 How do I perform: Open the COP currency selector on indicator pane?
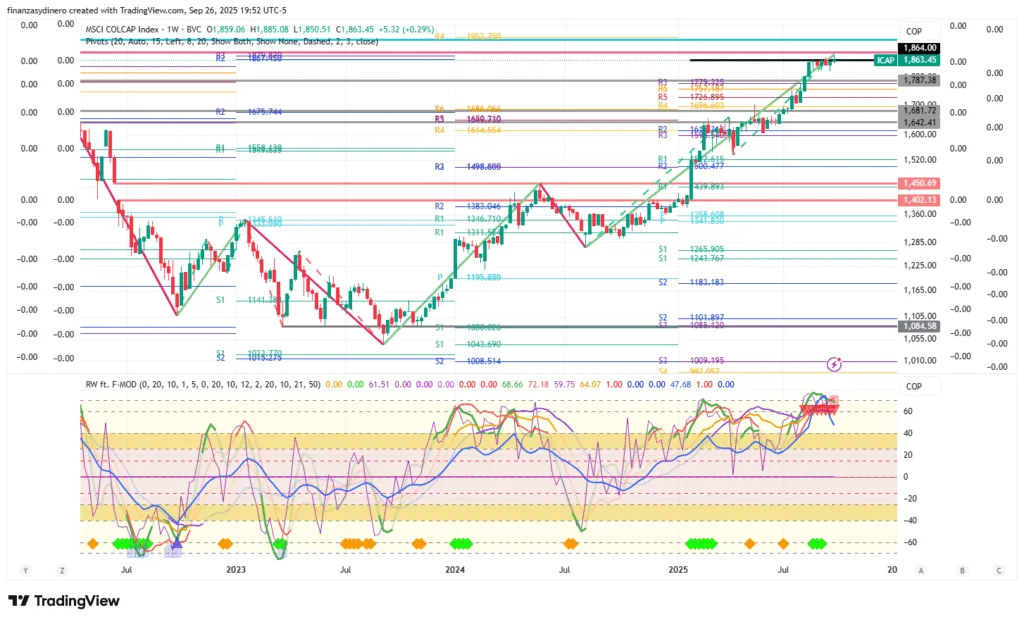[913, 387]
